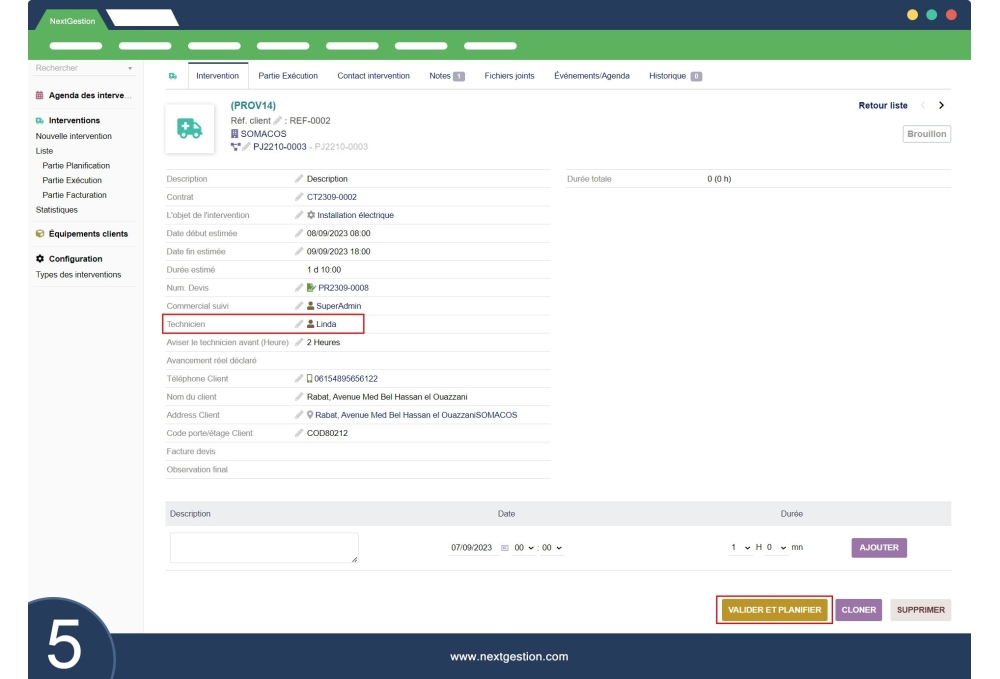Click into the Description text area

[264, 547]
